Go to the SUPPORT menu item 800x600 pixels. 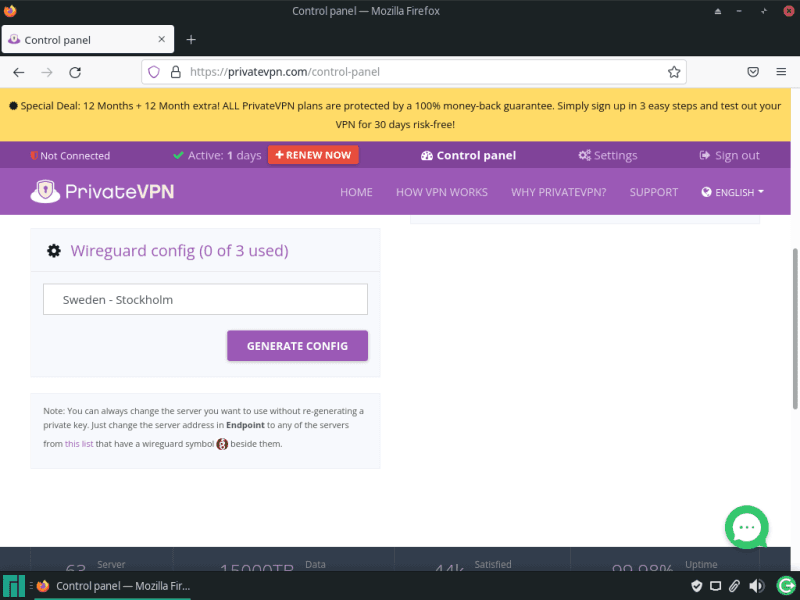point(653,192)
